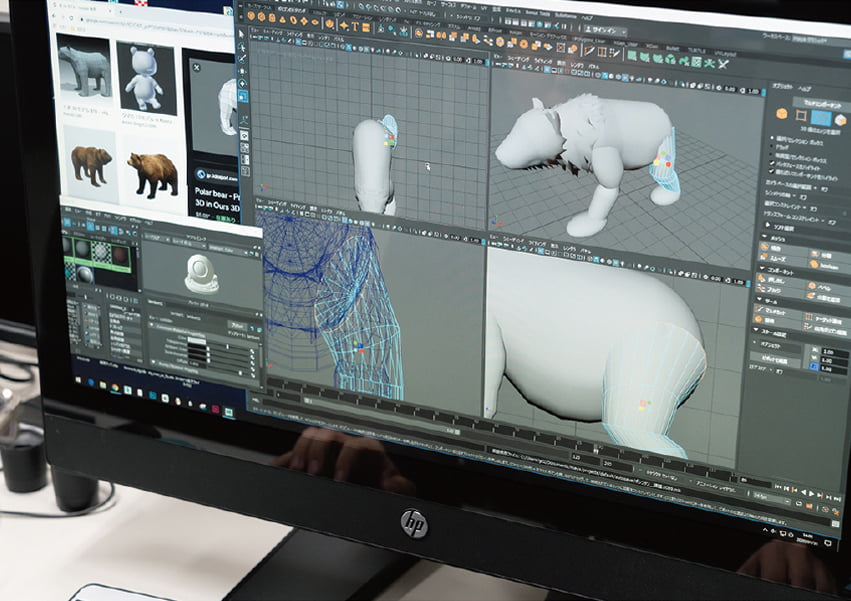The width and height of the screenshot is (851, 601).
Task: Select the highlighted edge mode icon in Toolkit
Action: click(821, 118)
